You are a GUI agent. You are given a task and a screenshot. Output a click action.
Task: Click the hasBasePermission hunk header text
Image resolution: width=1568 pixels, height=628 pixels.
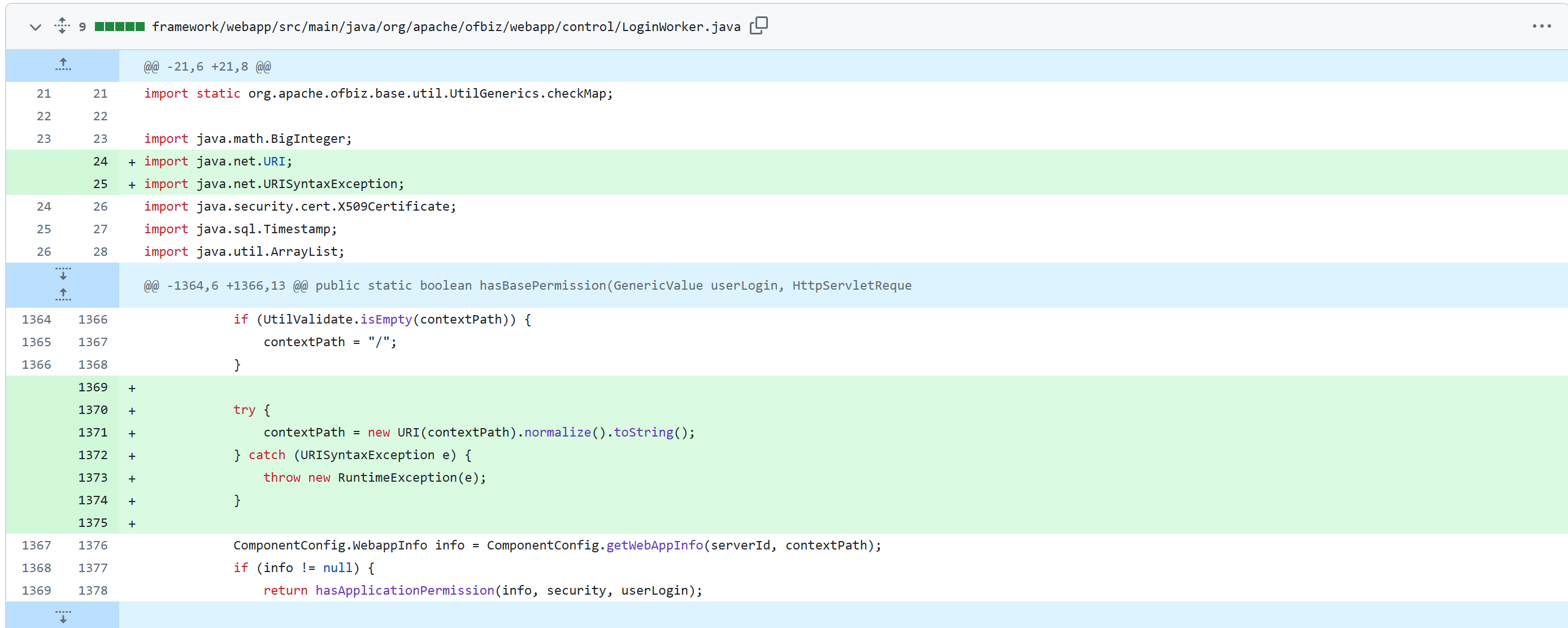[527, 285]
